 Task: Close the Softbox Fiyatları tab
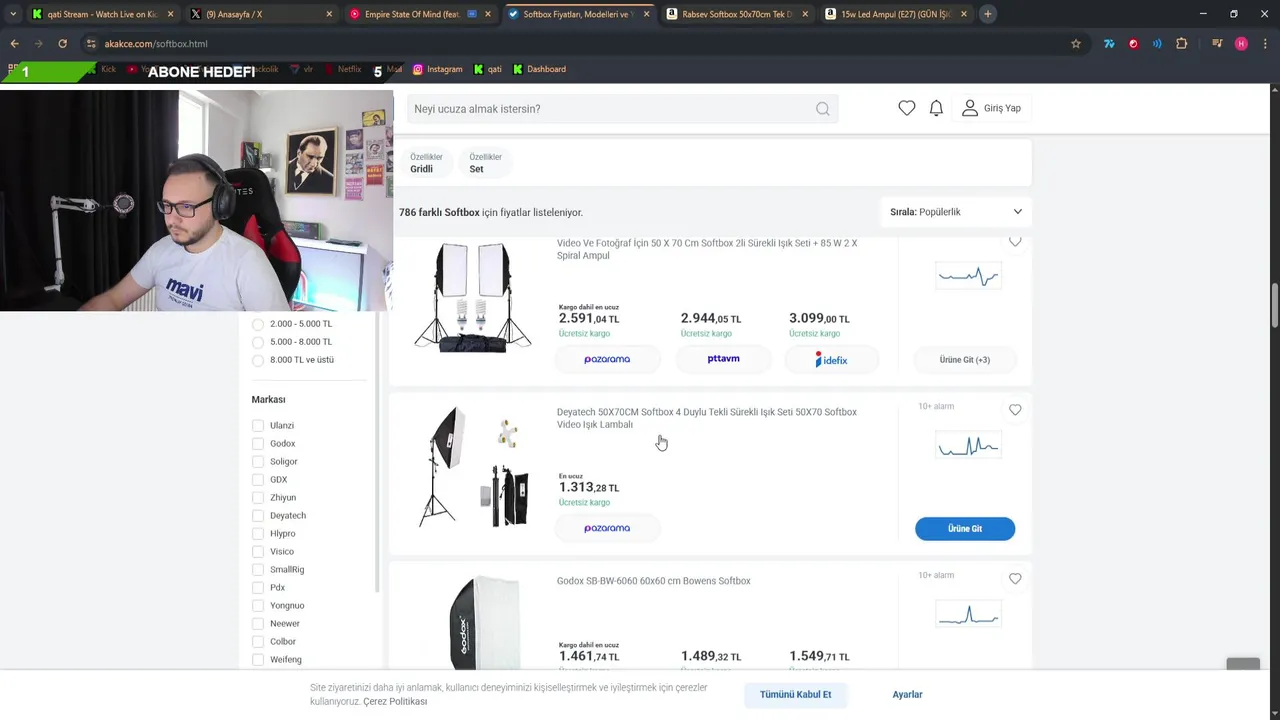[646, 14]
